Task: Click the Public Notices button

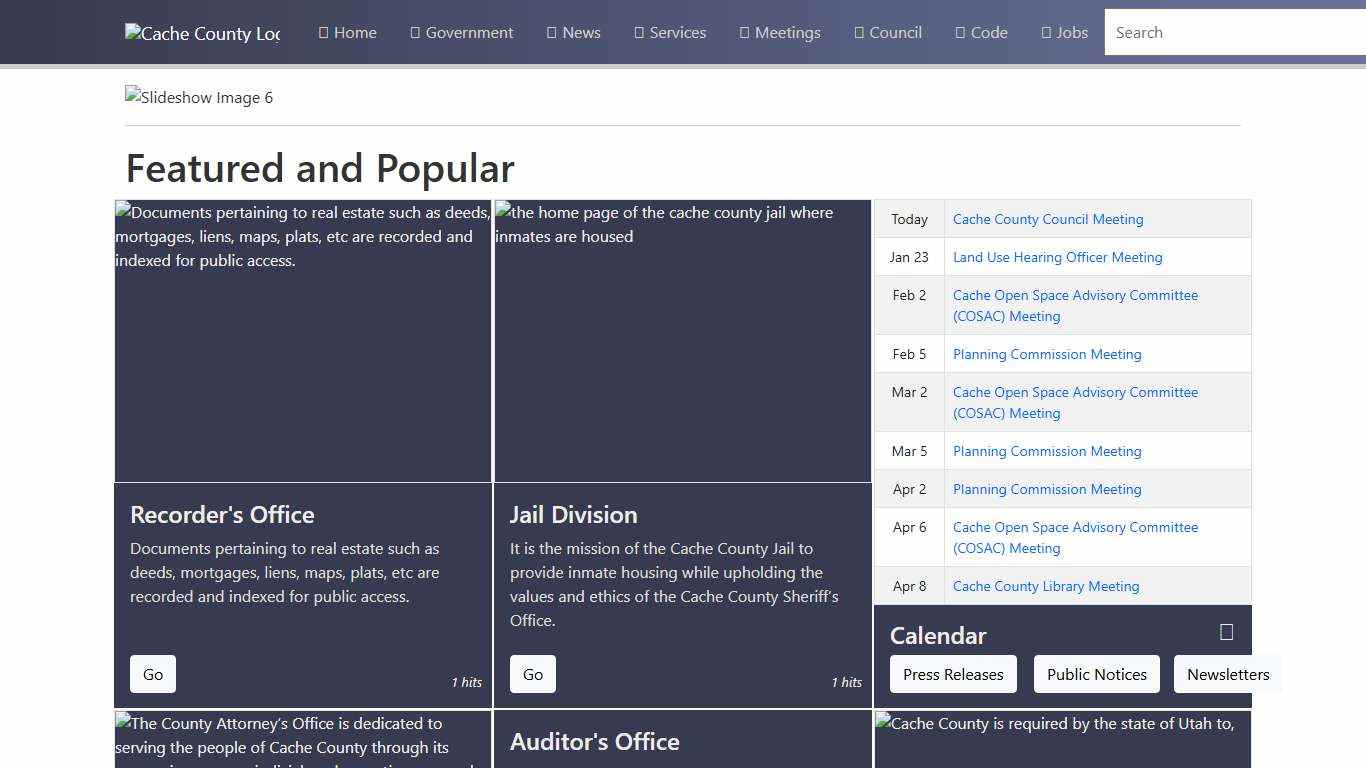Action: point(1096,674)
